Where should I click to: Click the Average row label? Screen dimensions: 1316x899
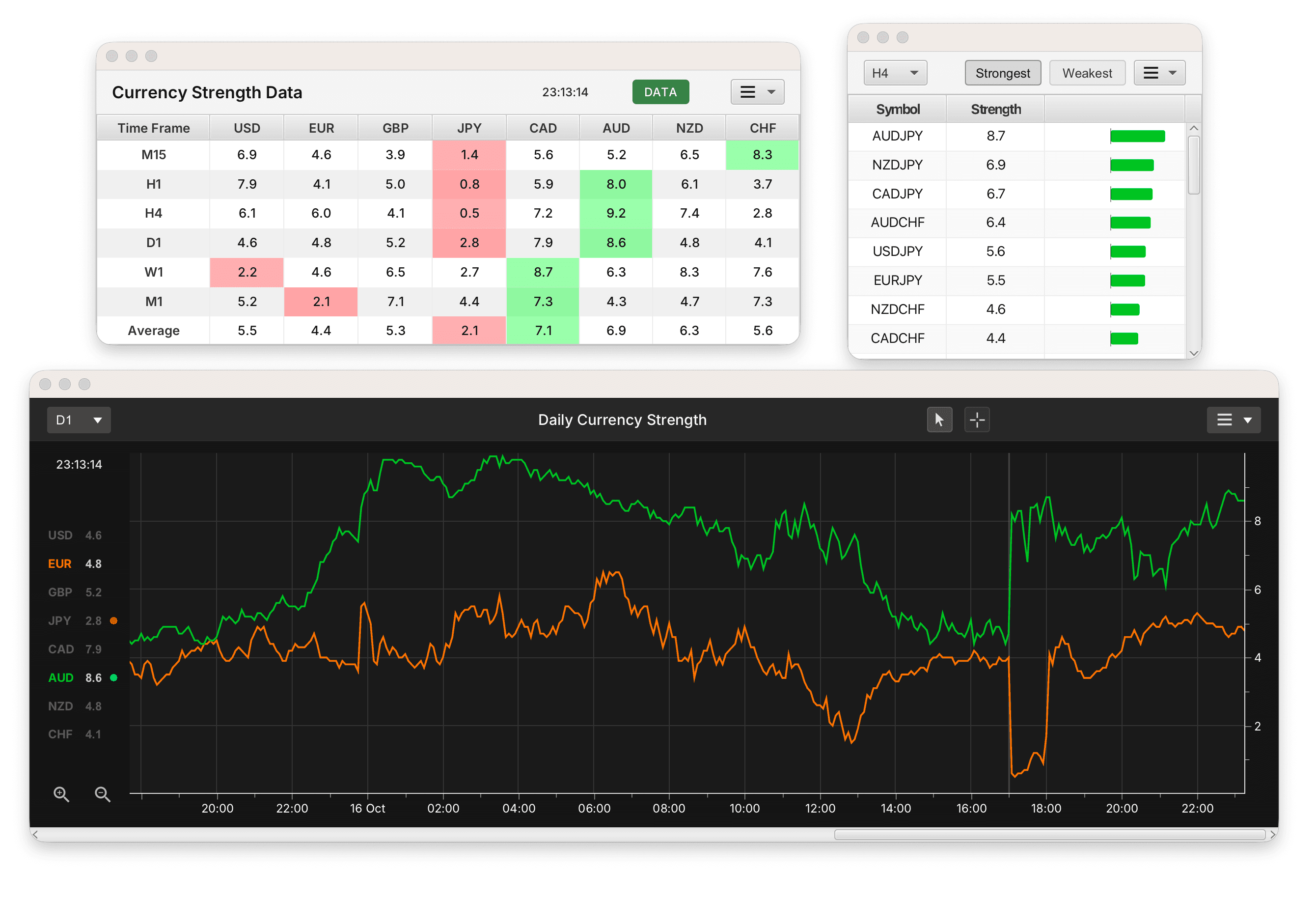point(154,330)
